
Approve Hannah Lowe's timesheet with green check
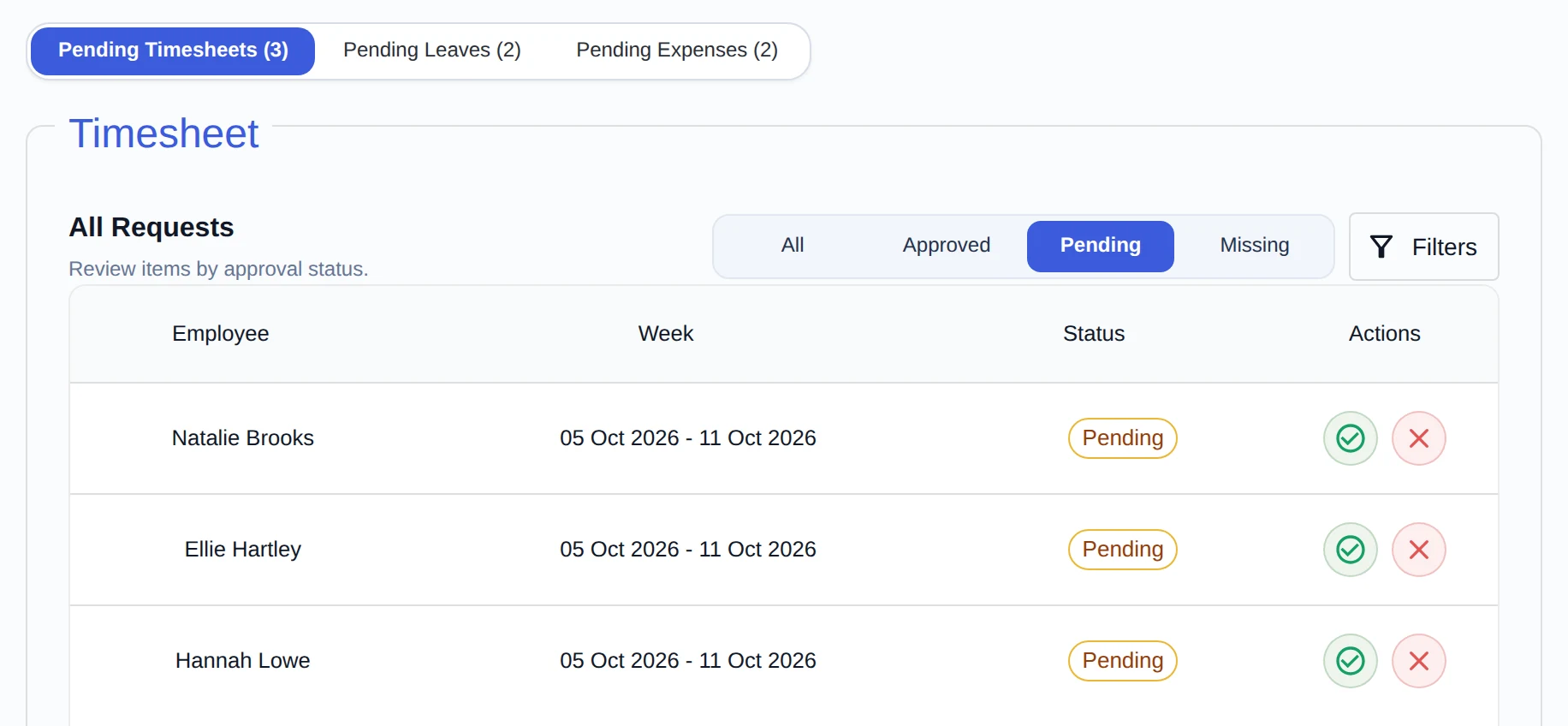tap(1350, 661)
